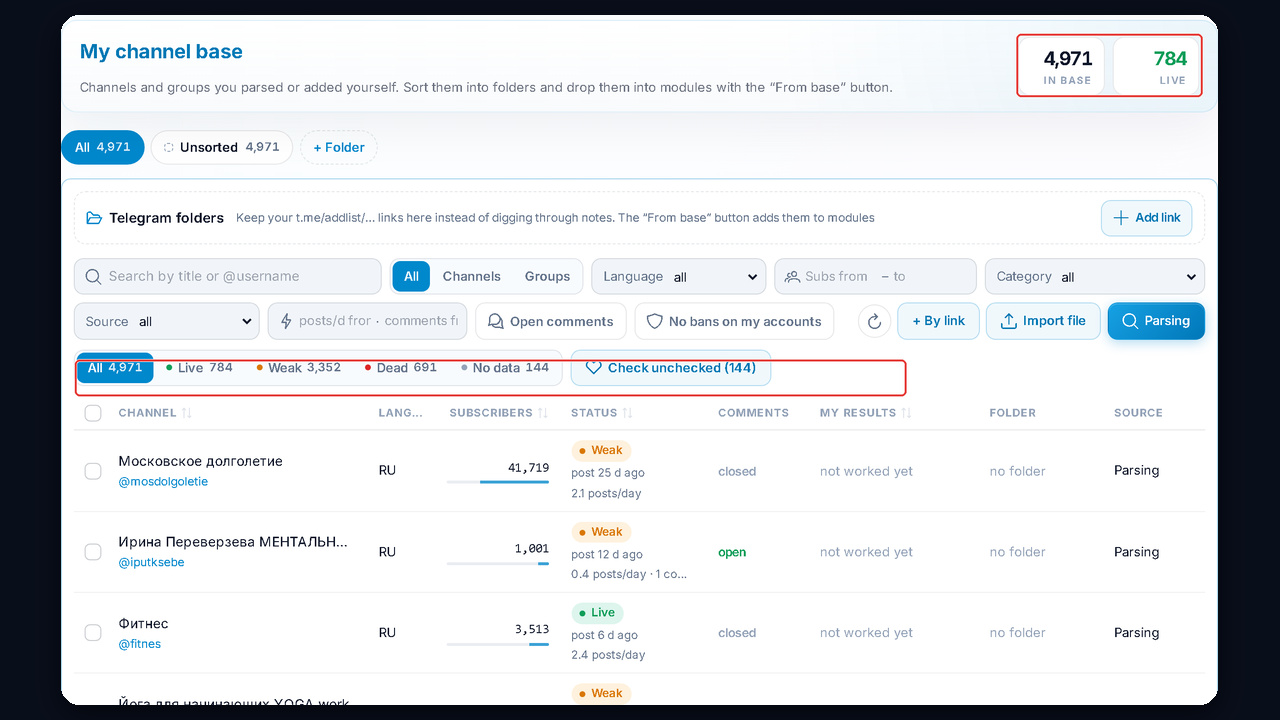Click the 41,719 subscribers bar
Screen dimensions: 1280x720
[x=498, y=482]
